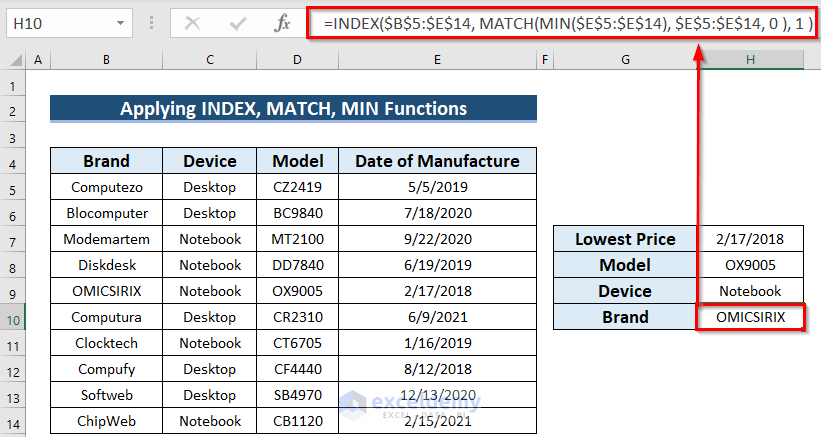Select the model cell CZ2419
This screenshot has width=821, height=437.
coord(297,187)
